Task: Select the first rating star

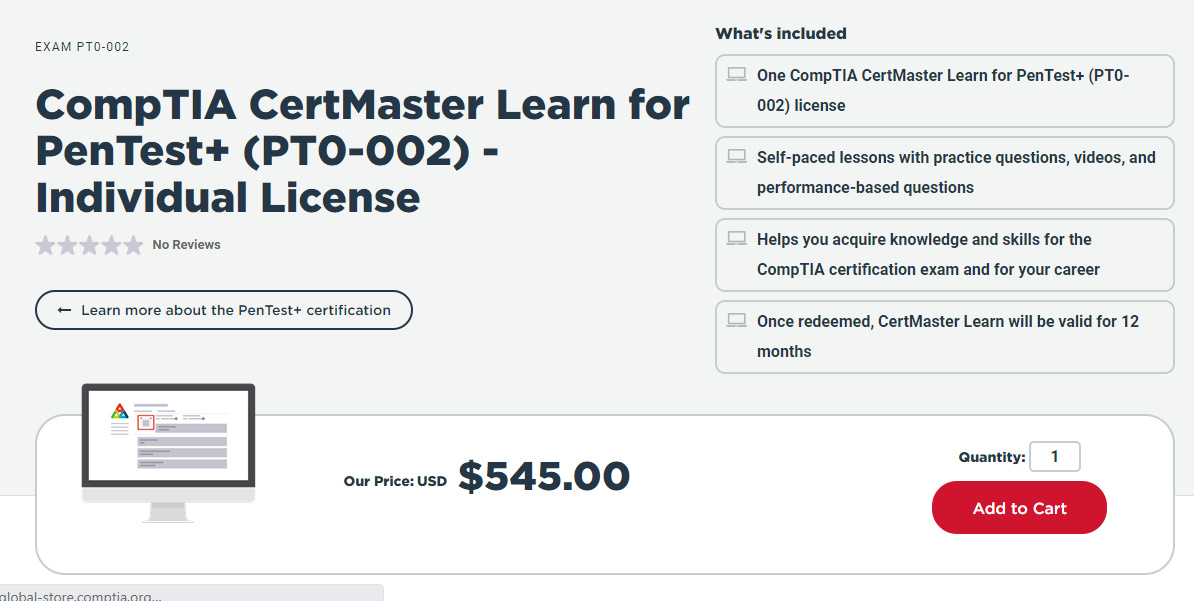Action: pos(45,244)
